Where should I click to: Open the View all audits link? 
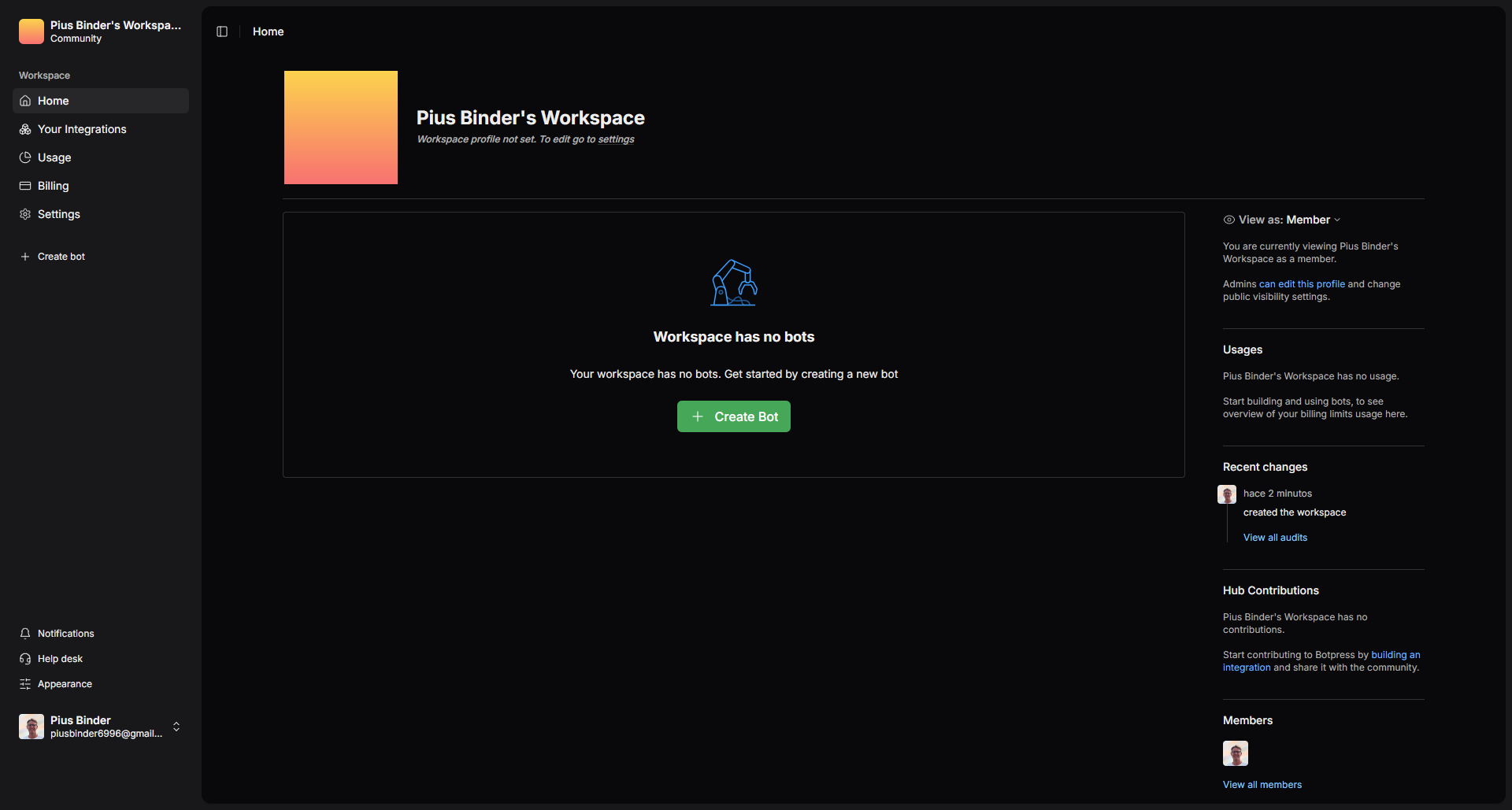pos(1275,538)
